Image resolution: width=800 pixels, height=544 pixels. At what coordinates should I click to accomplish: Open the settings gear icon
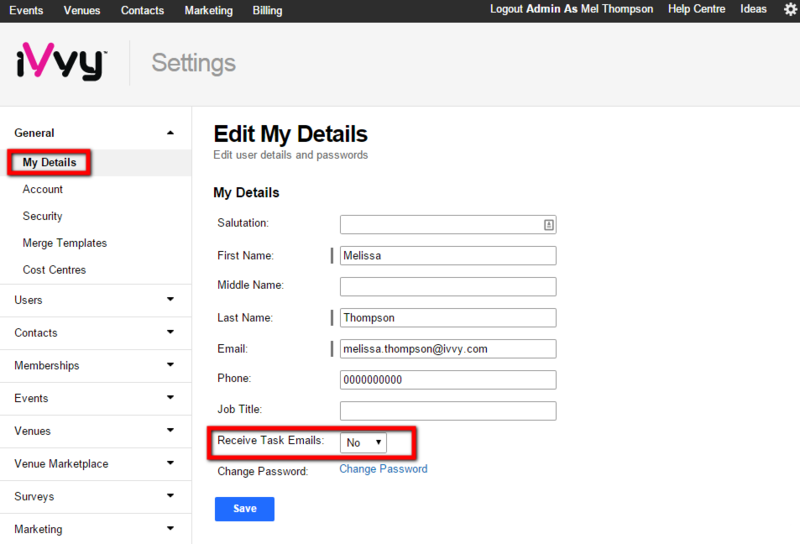(791, 10)
